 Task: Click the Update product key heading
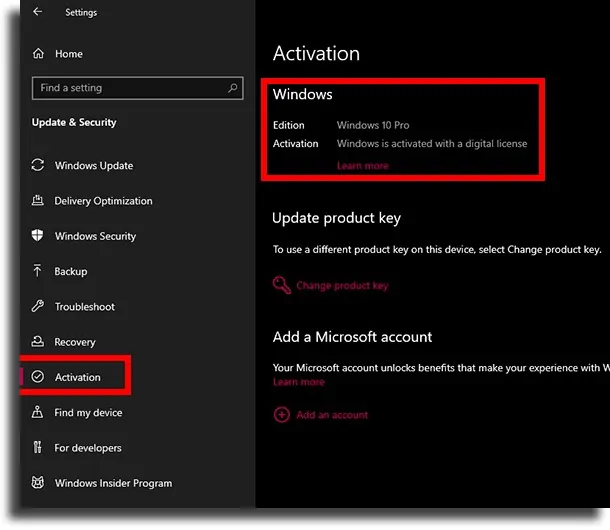pos(337,218)
